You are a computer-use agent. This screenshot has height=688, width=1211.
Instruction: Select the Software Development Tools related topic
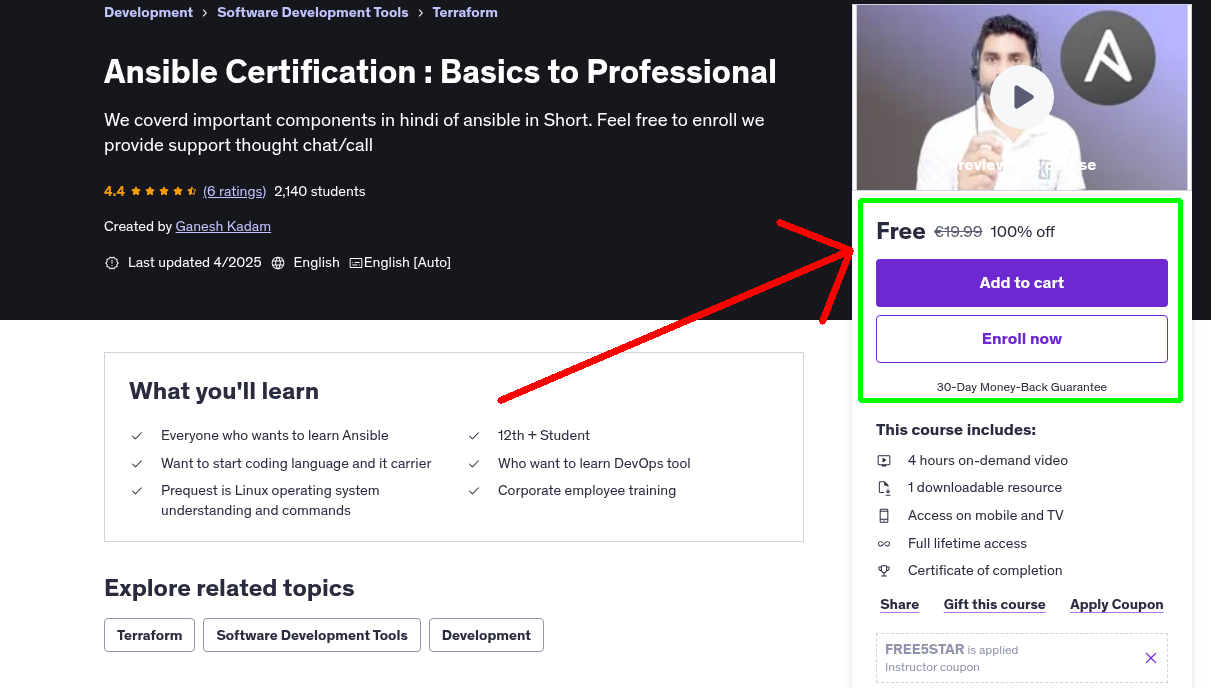coord(311,635)
